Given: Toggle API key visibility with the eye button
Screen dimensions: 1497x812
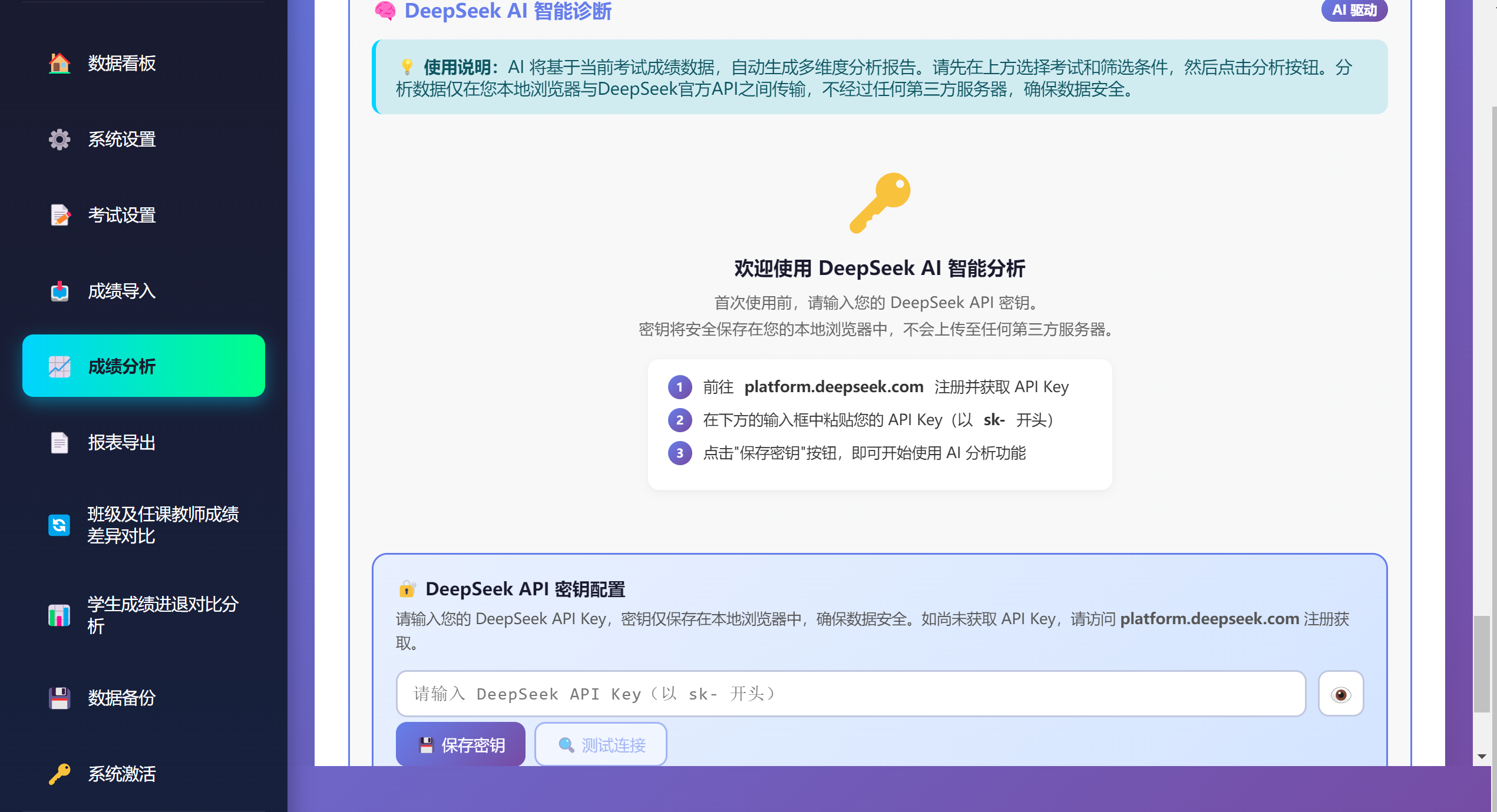Looking at the screenshot, I should pyautogui.click(x=1341, y=694).
